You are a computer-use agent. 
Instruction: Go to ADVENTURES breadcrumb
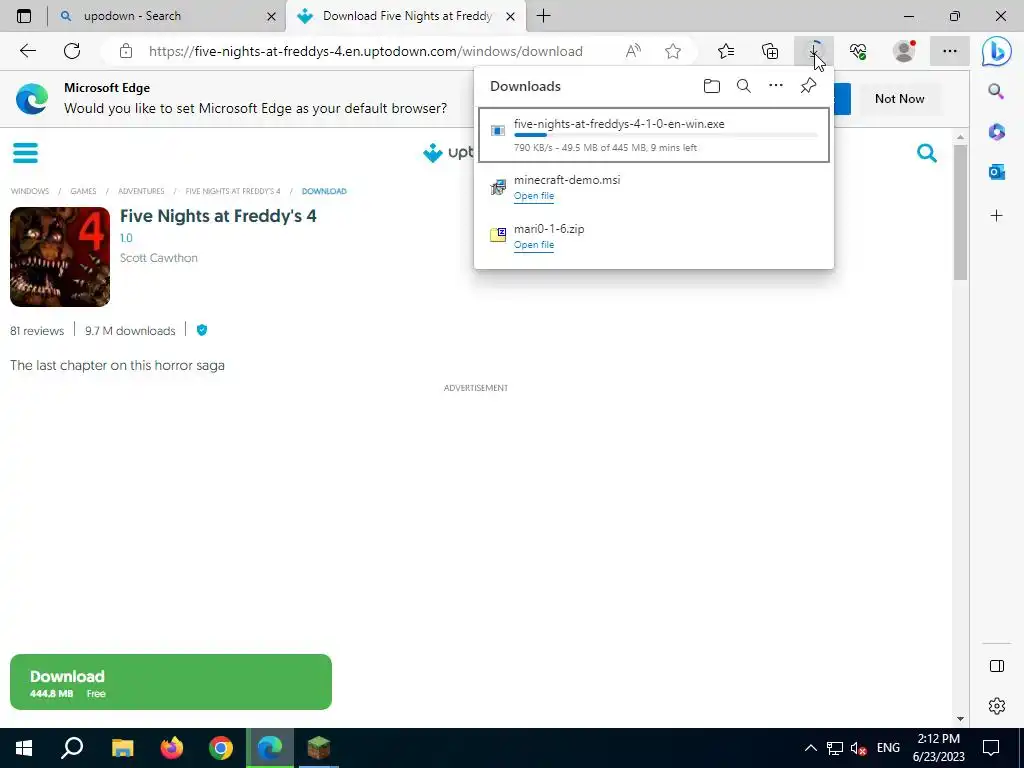click(x=141, y=191)
